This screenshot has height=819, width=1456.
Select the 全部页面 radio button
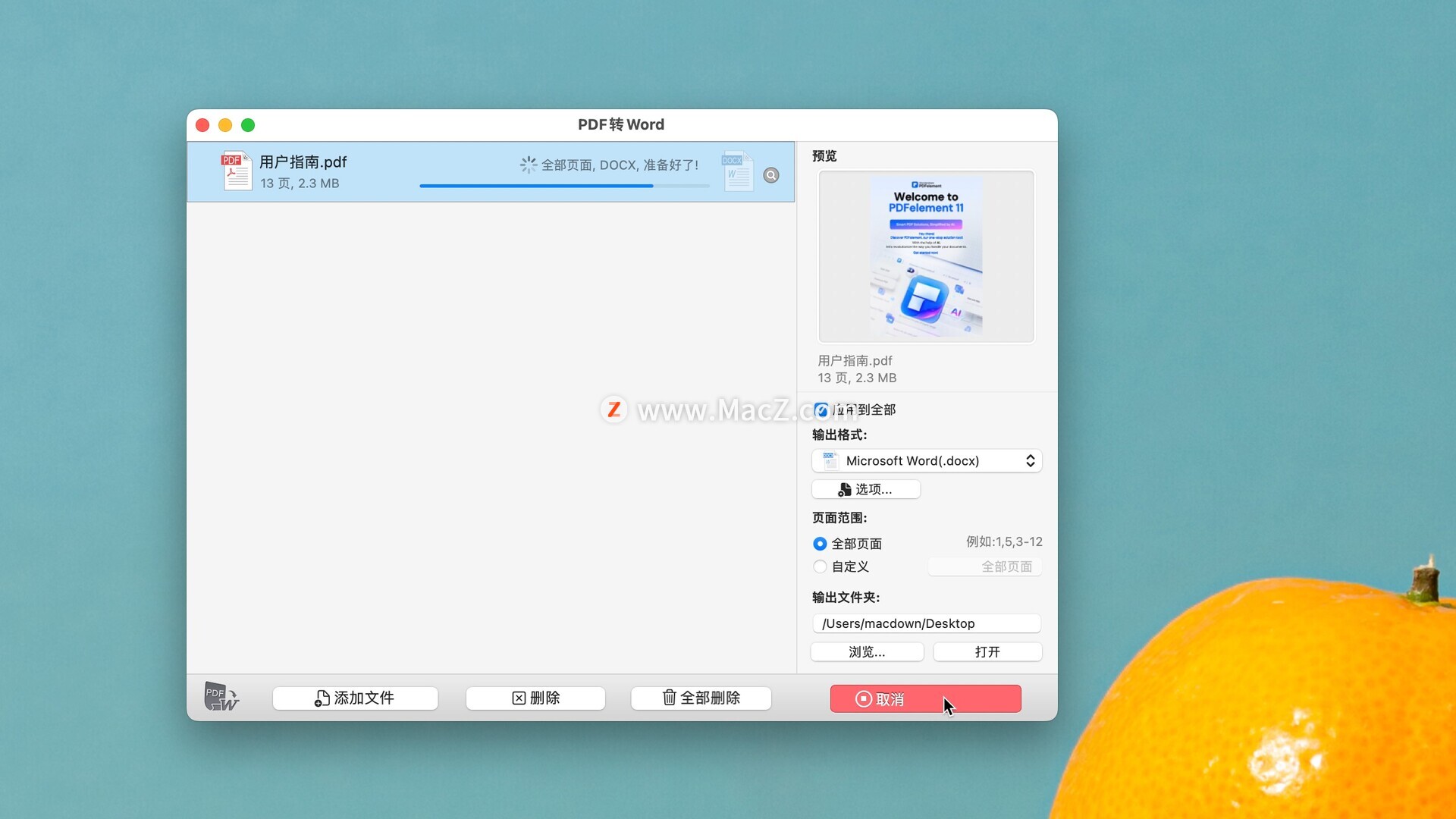point(820,544)
